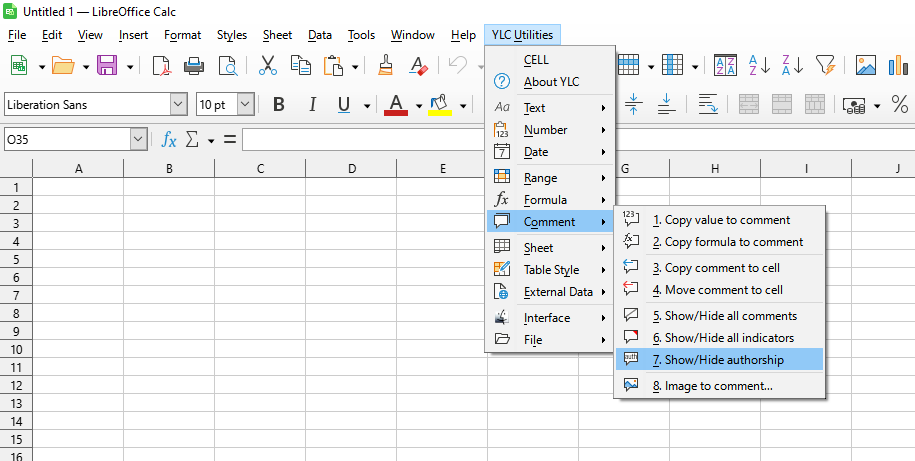The height and width of the screenshot is (461, 915).
Task: Click the Cut scissors icon
Action: pyautogui.click(x=267, y=66)
